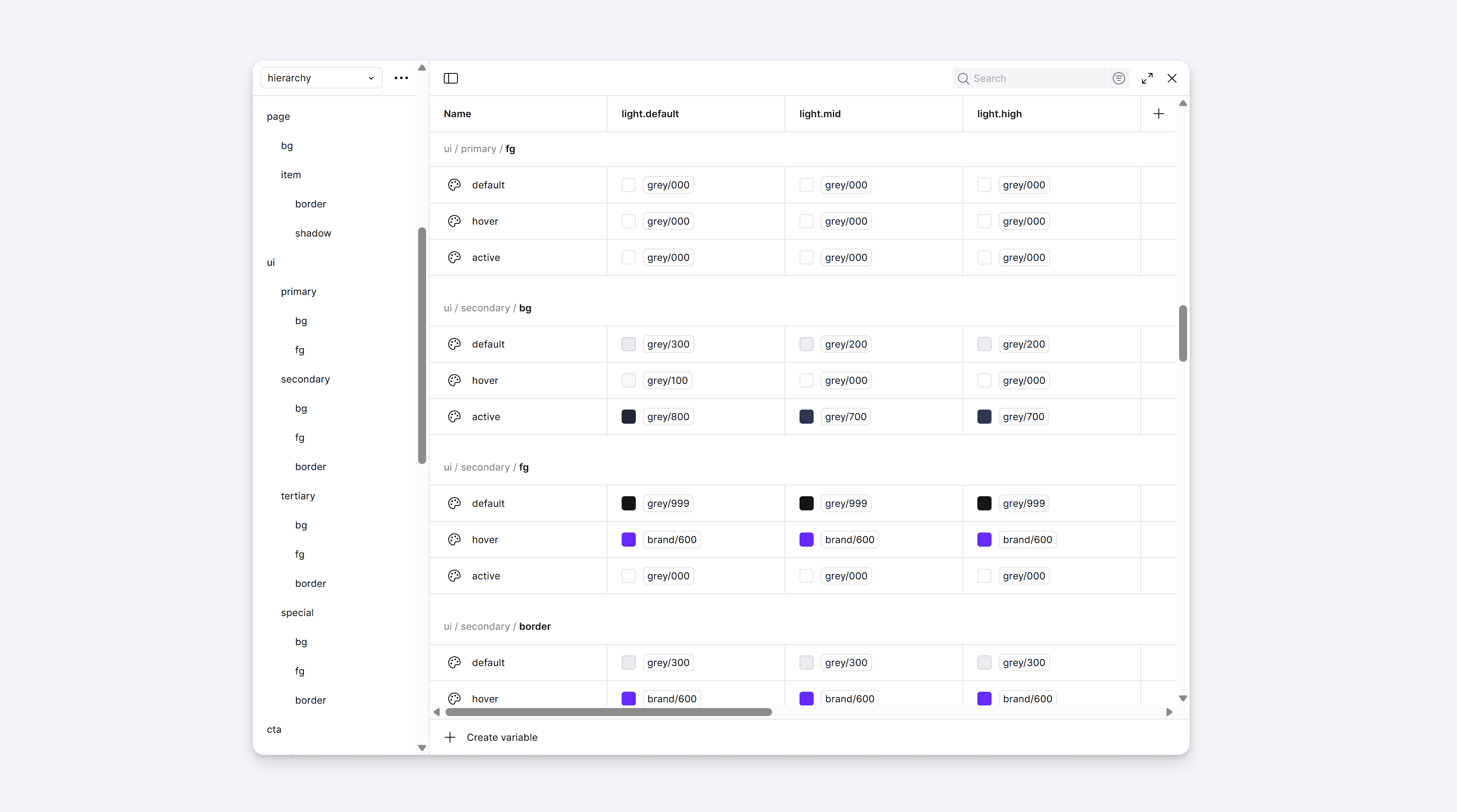Viewport: 1457px width, 812px height.
Task: Add new mode with plus icon
Action: point(1158,114)
